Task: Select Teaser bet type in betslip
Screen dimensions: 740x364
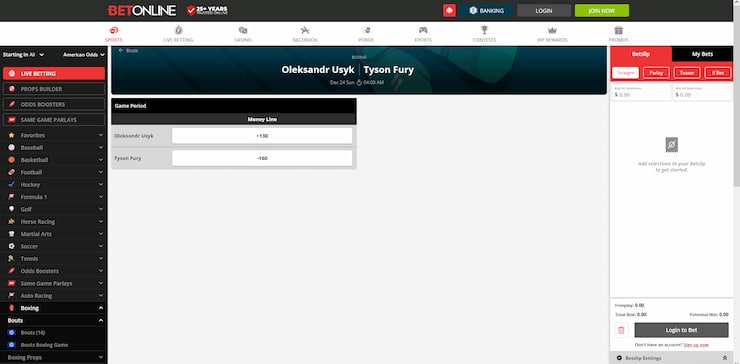Action: [687, 73]
